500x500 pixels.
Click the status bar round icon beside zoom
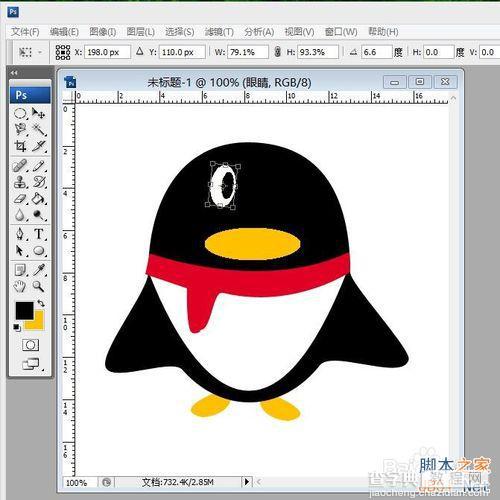tap(106, 482)
